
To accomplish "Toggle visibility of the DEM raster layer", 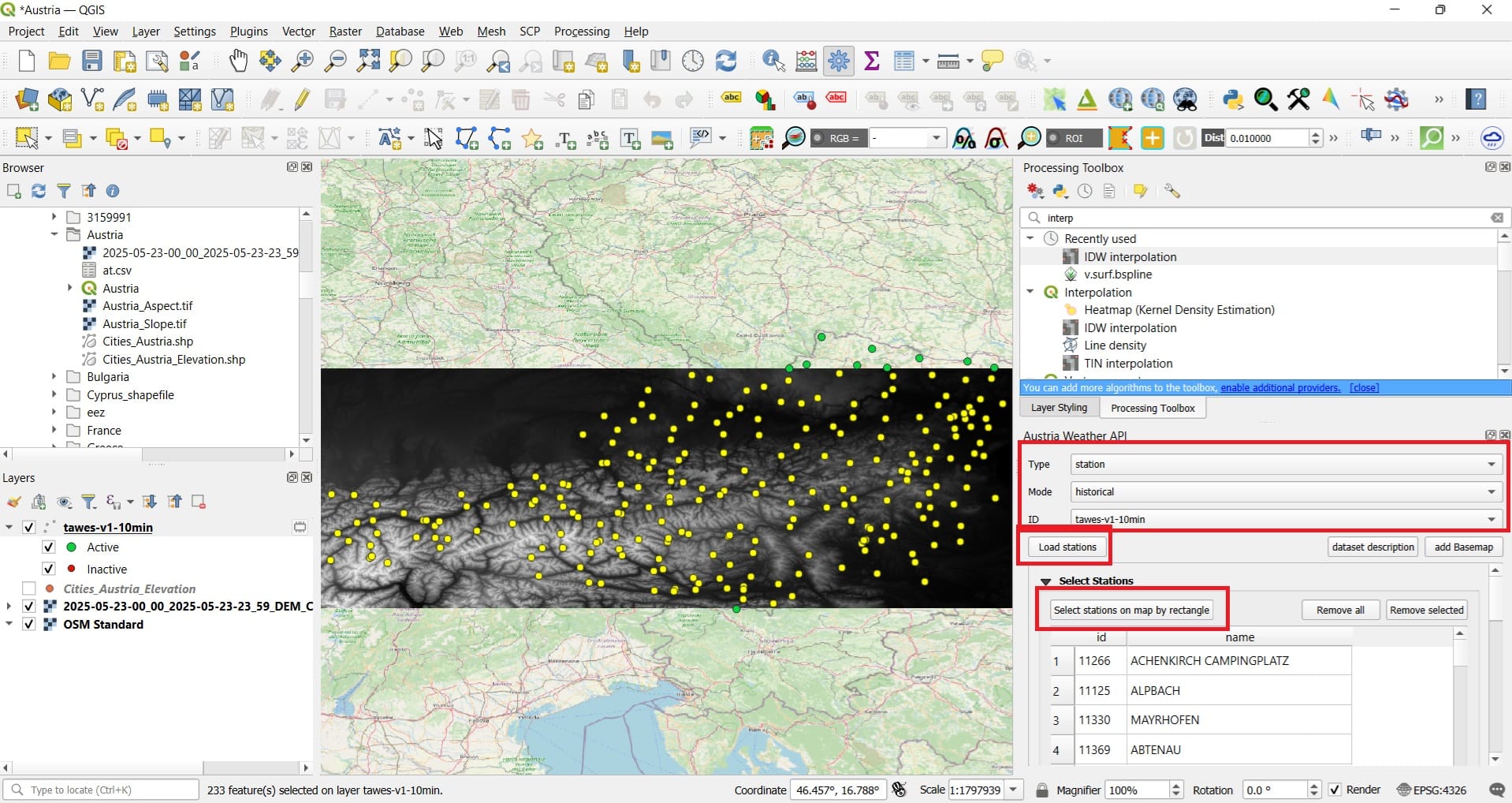I will (29, 607).
